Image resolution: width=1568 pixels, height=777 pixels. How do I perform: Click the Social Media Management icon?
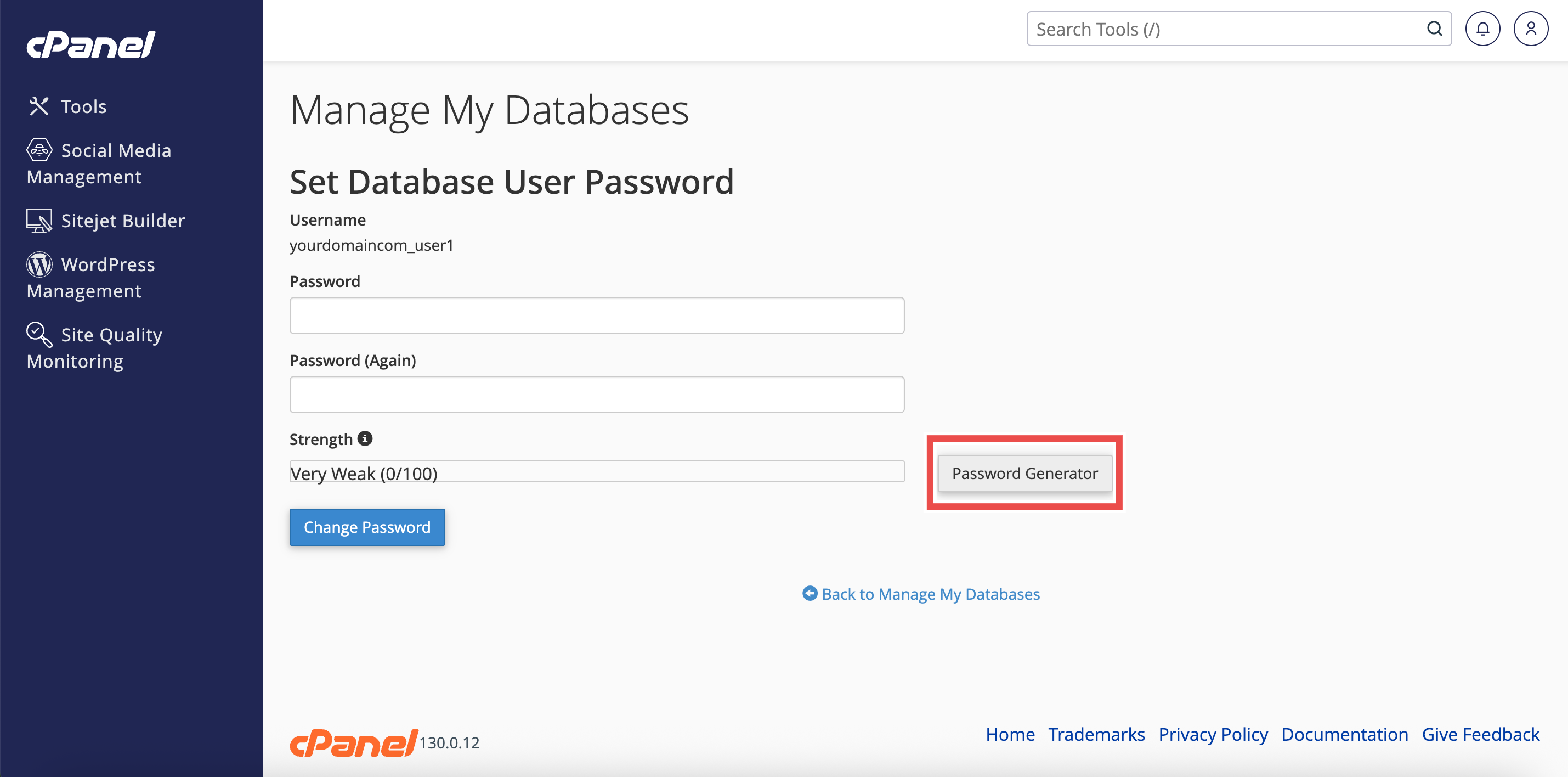coord(39,150)
